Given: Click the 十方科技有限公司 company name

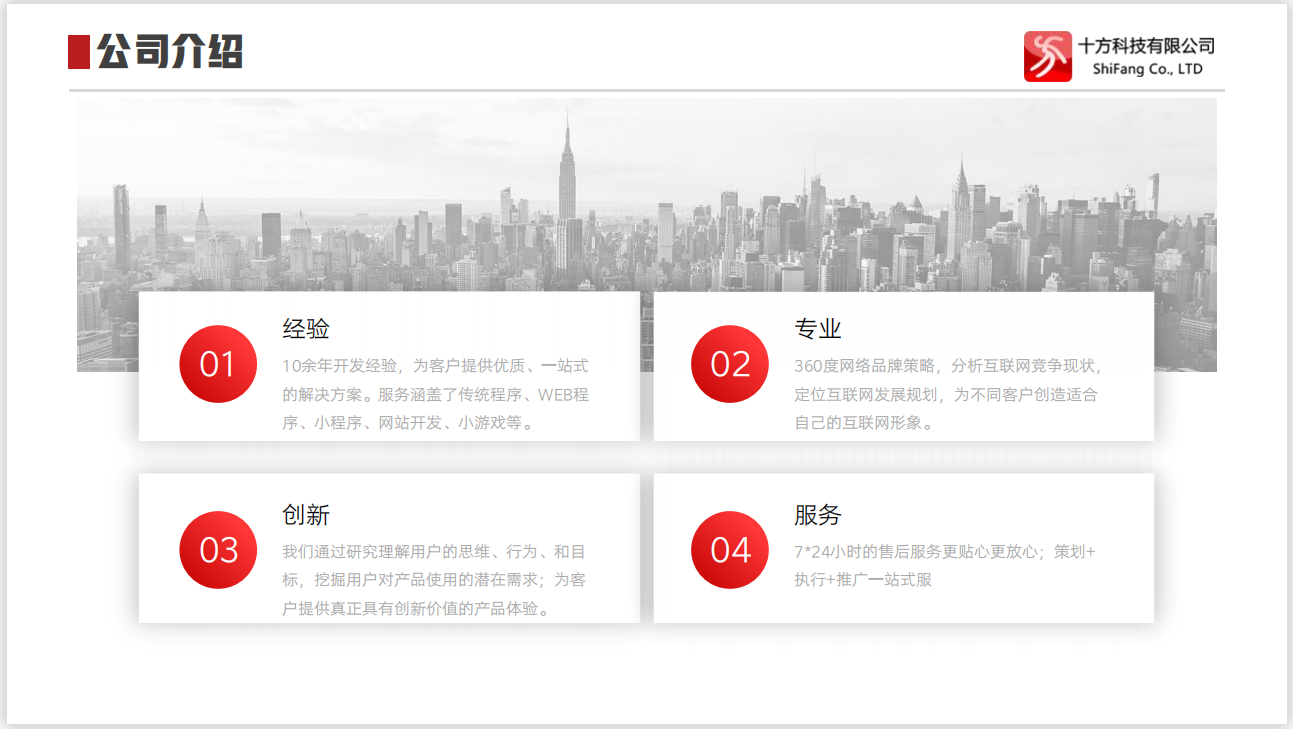Looking at the screenshot, I should coord(1146,46).
